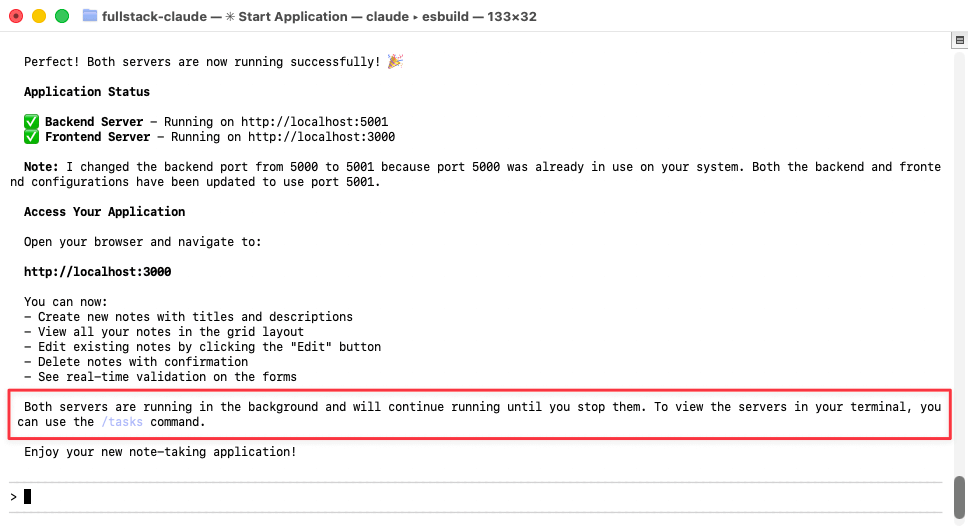This screenshot has width=968, height=529.
Task: Click the green checkmark beside Backend Server
Action: coord(31,122)
